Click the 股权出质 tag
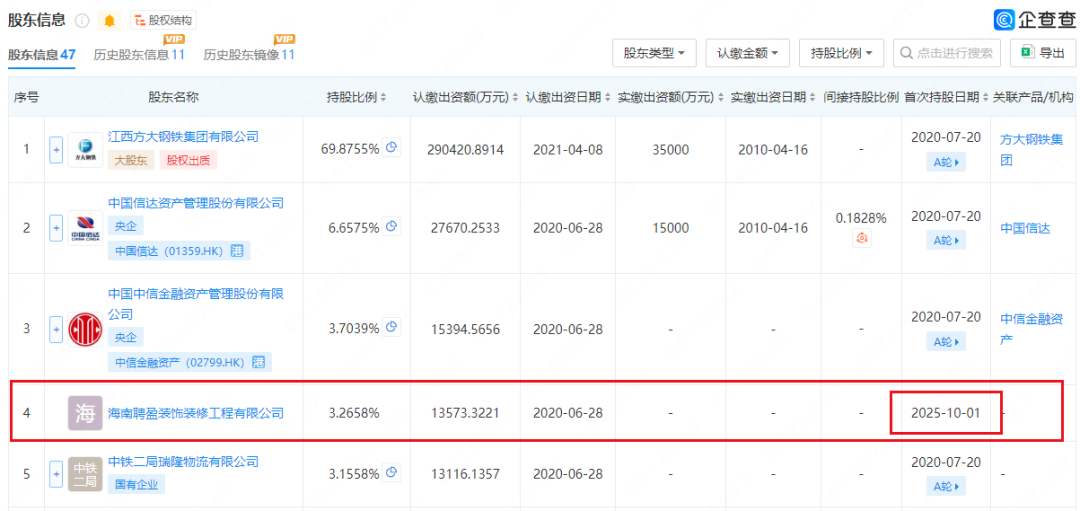The width and height of the screenshot is (1080, 511). (189, 160)
